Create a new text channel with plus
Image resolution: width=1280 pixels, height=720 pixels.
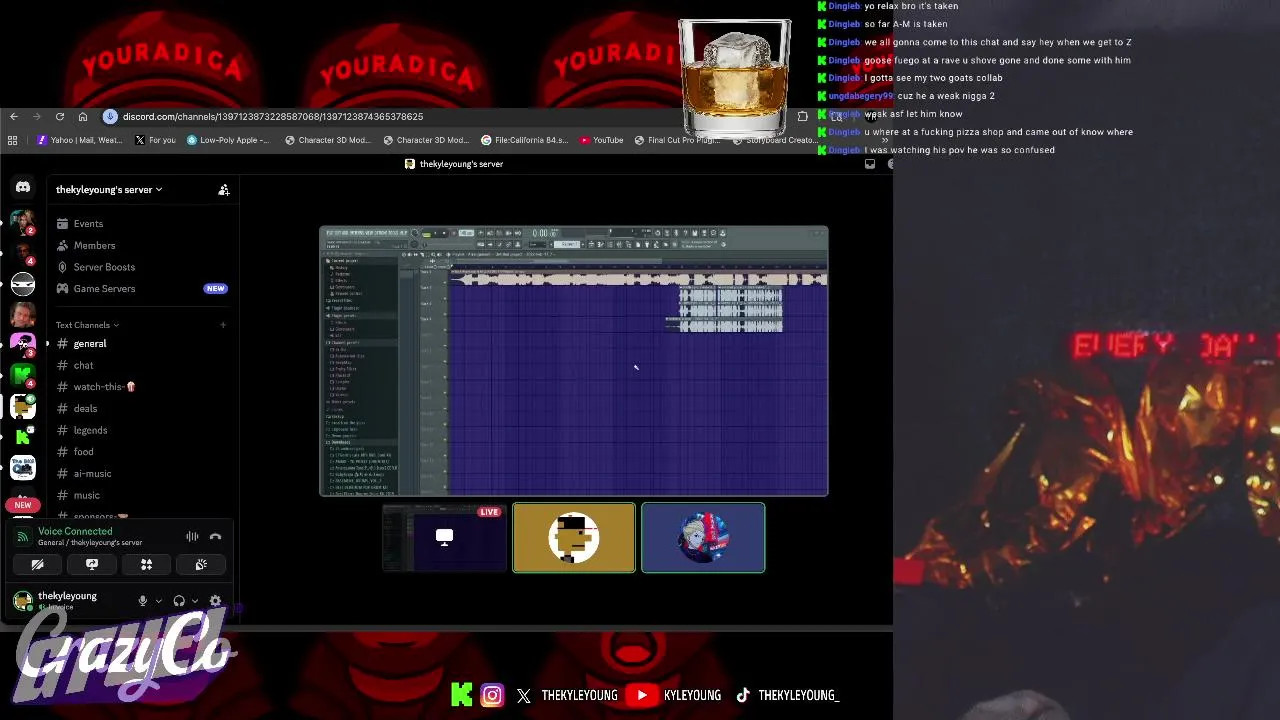pyautogui.click(x=223, y=325)
